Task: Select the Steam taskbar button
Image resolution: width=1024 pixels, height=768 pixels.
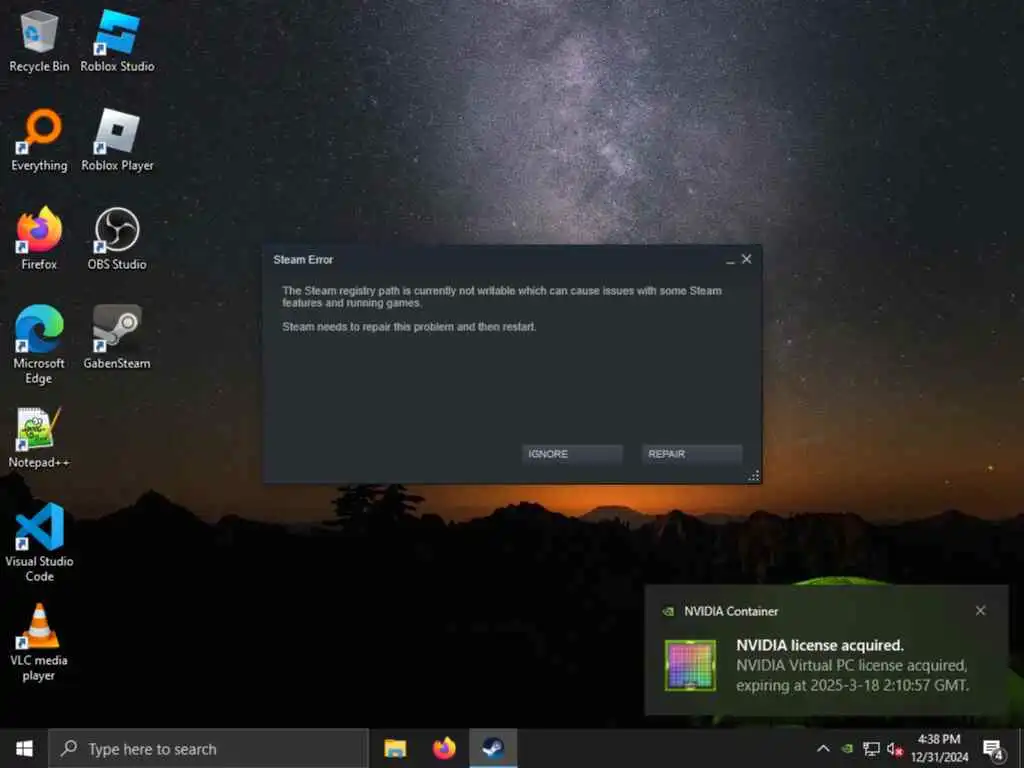Action: click(493, 748)
